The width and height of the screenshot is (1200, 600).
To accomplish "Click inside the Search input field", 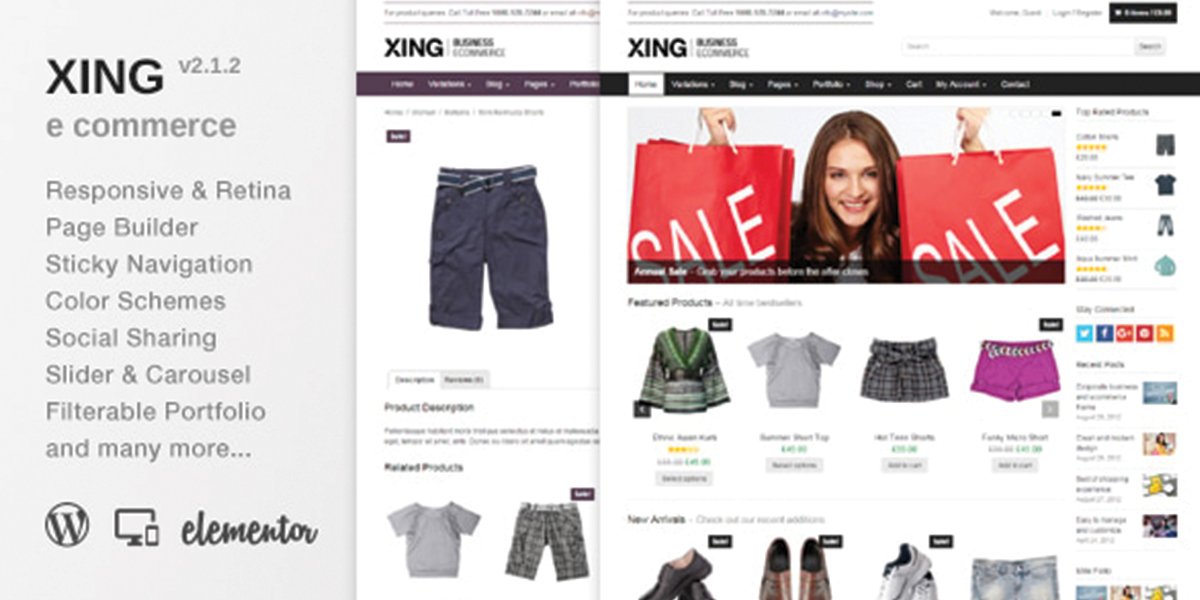I will (x=1017, y=46).
